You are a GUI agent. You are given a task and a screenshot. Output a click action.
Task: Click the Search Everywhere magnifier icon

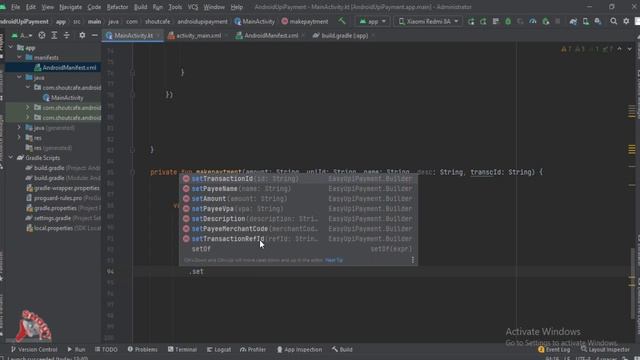click(x=613, y=21)
